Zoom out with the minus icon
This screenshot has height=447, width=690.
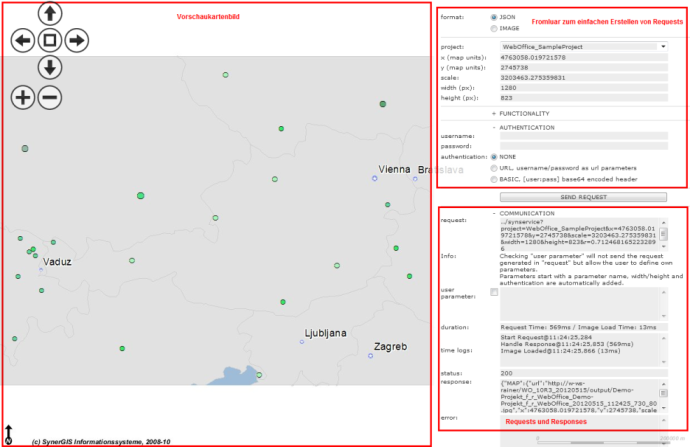(49, 97)
